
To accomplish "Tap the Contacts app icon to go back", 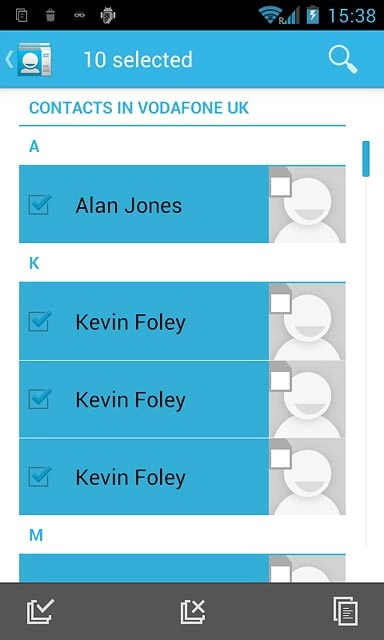I will 35,59.
